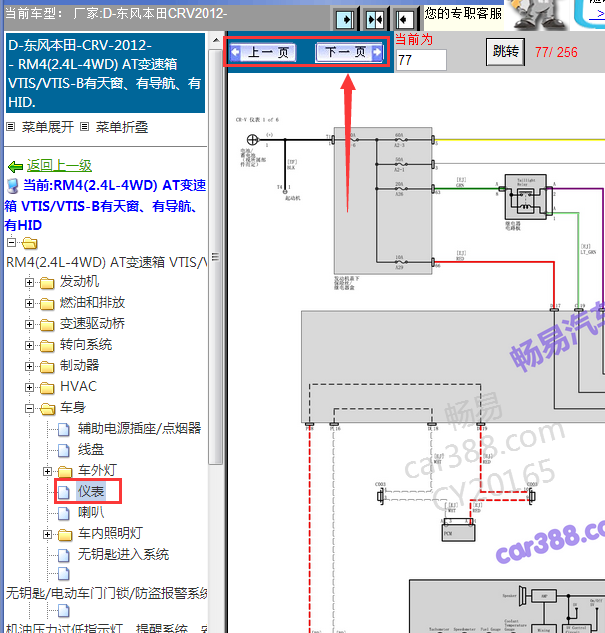Select the 发动机 tree item
This screenshot has width=605, height=633.
pos(80,281)
